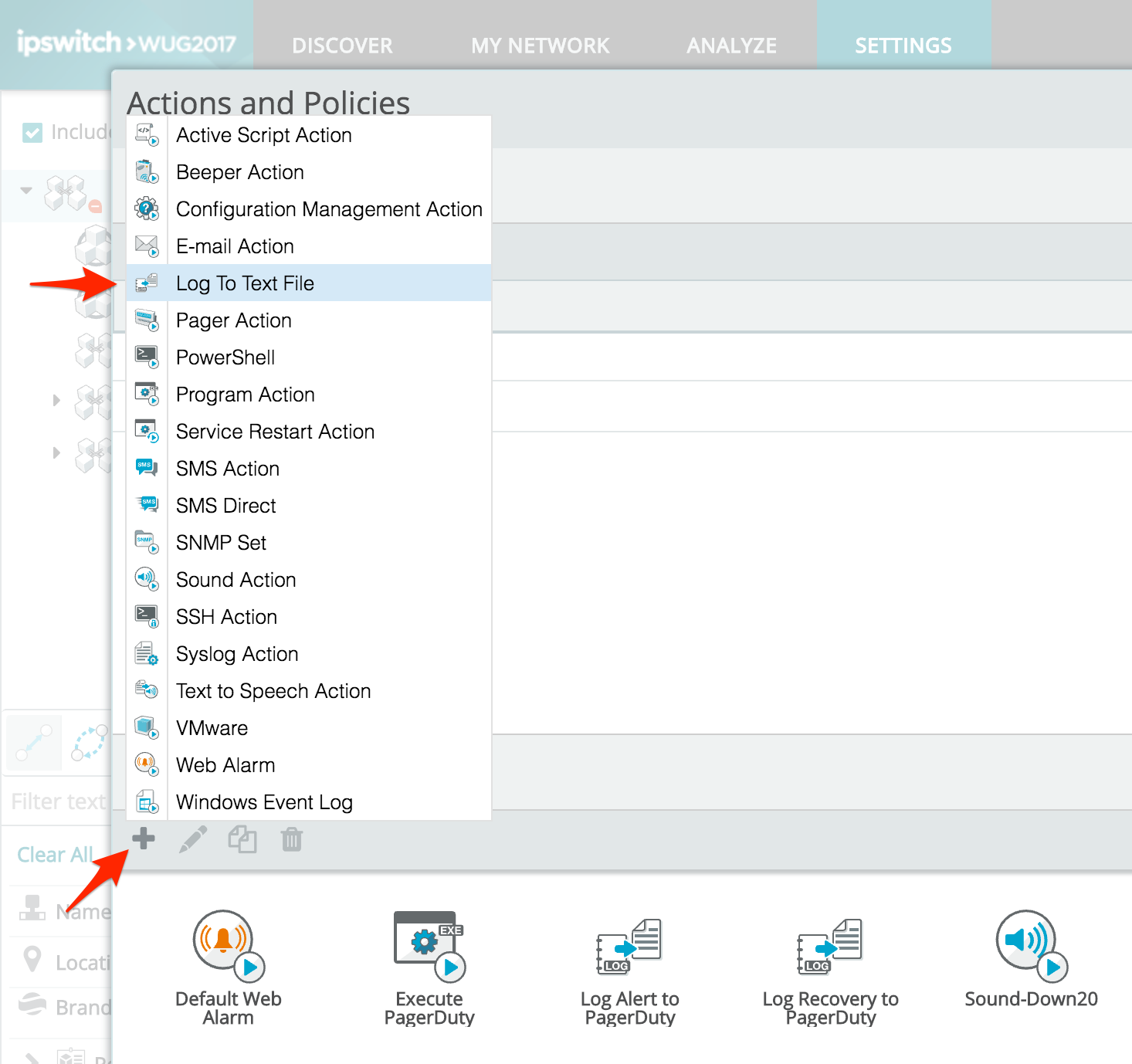The image size is (1132, 1064).
Task: Click the Clear All link
Action: tap(54, 855)
